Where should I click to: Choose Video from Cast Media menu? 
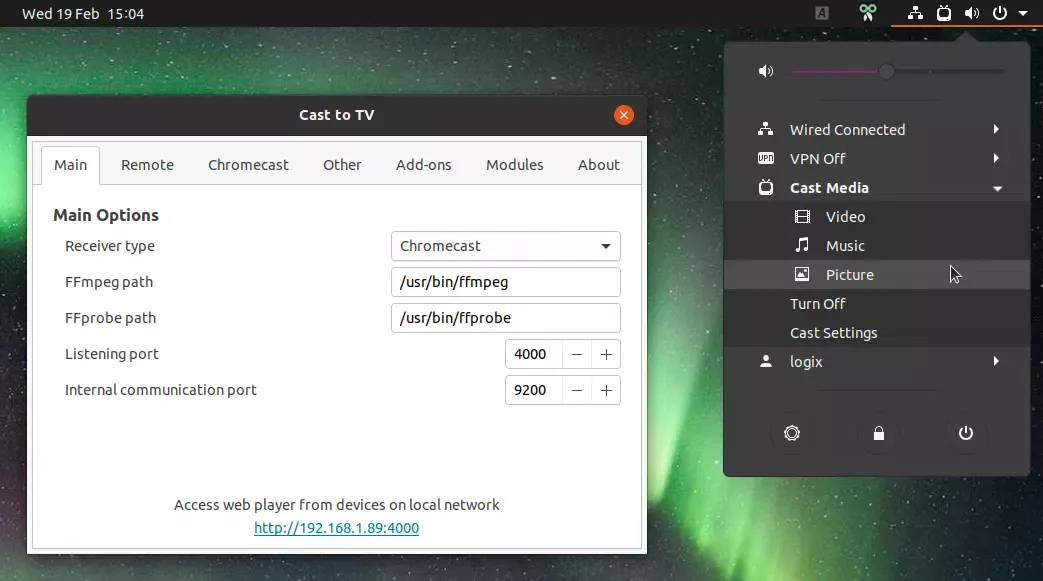pos(845,217)
